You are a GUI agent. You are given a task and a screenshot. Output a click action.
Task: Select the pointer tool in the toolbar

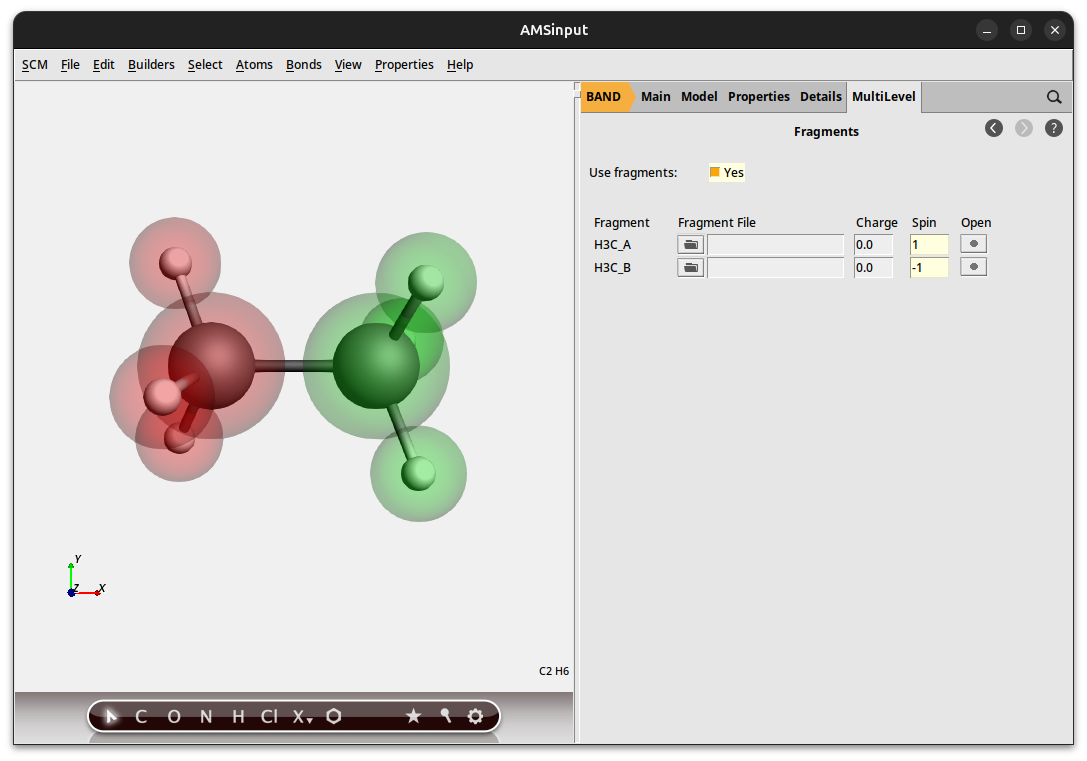pyautogui.click(x=110, y=716)
